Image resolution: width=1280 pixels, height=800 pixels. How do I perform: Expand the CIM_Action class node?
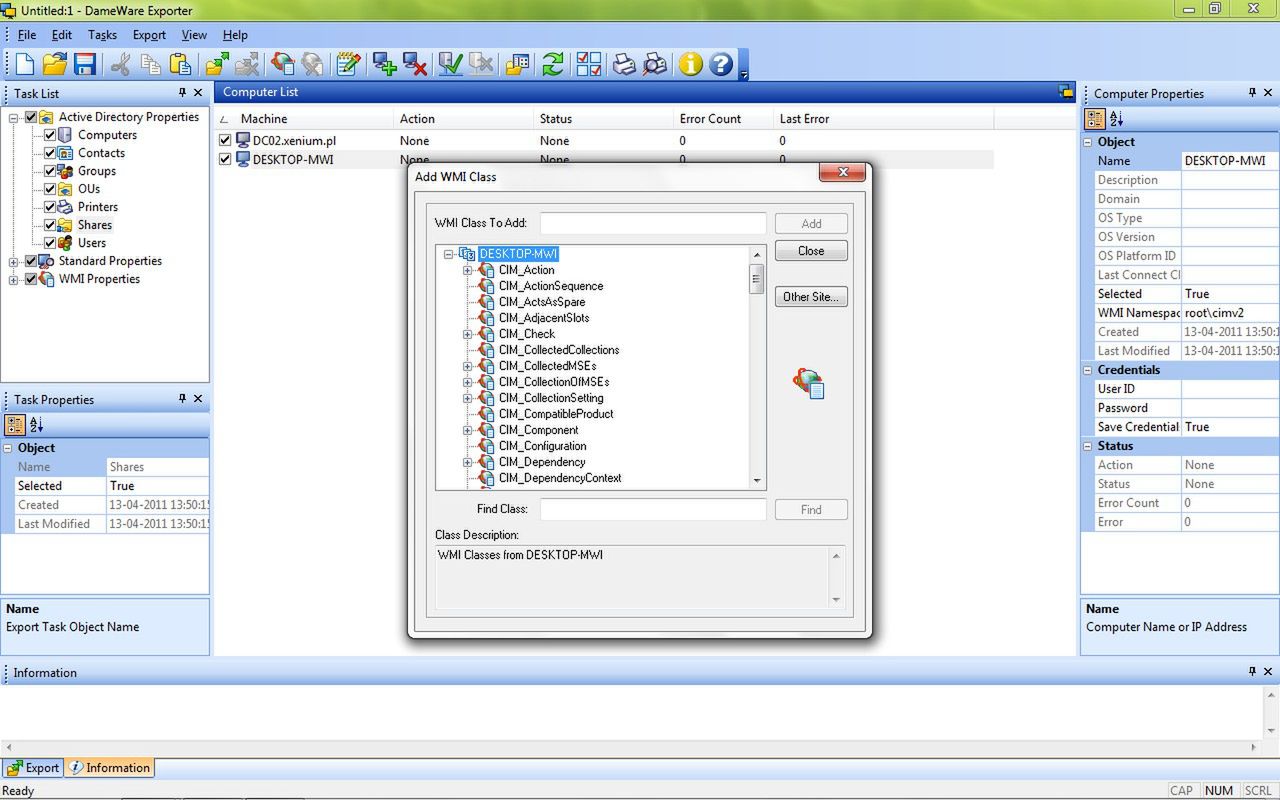coord(467,270)
